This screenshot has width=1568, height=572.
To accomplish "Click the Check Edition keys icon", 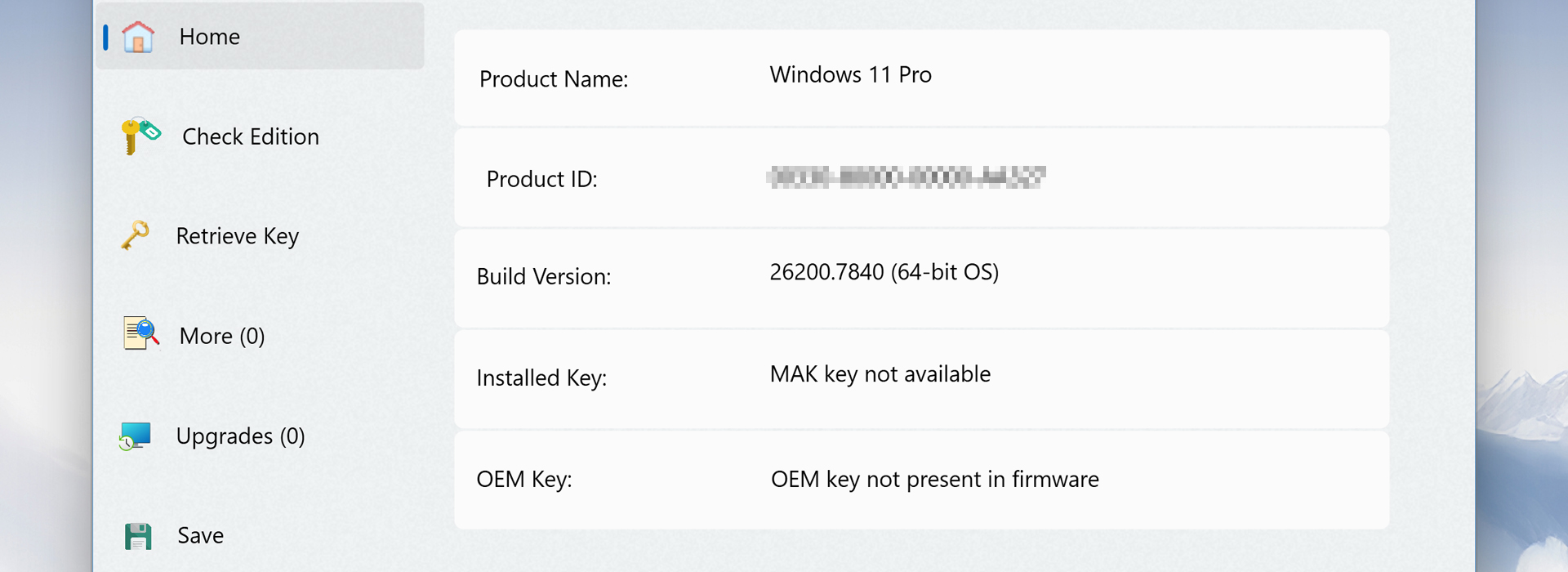I will (x=140, y=135).
